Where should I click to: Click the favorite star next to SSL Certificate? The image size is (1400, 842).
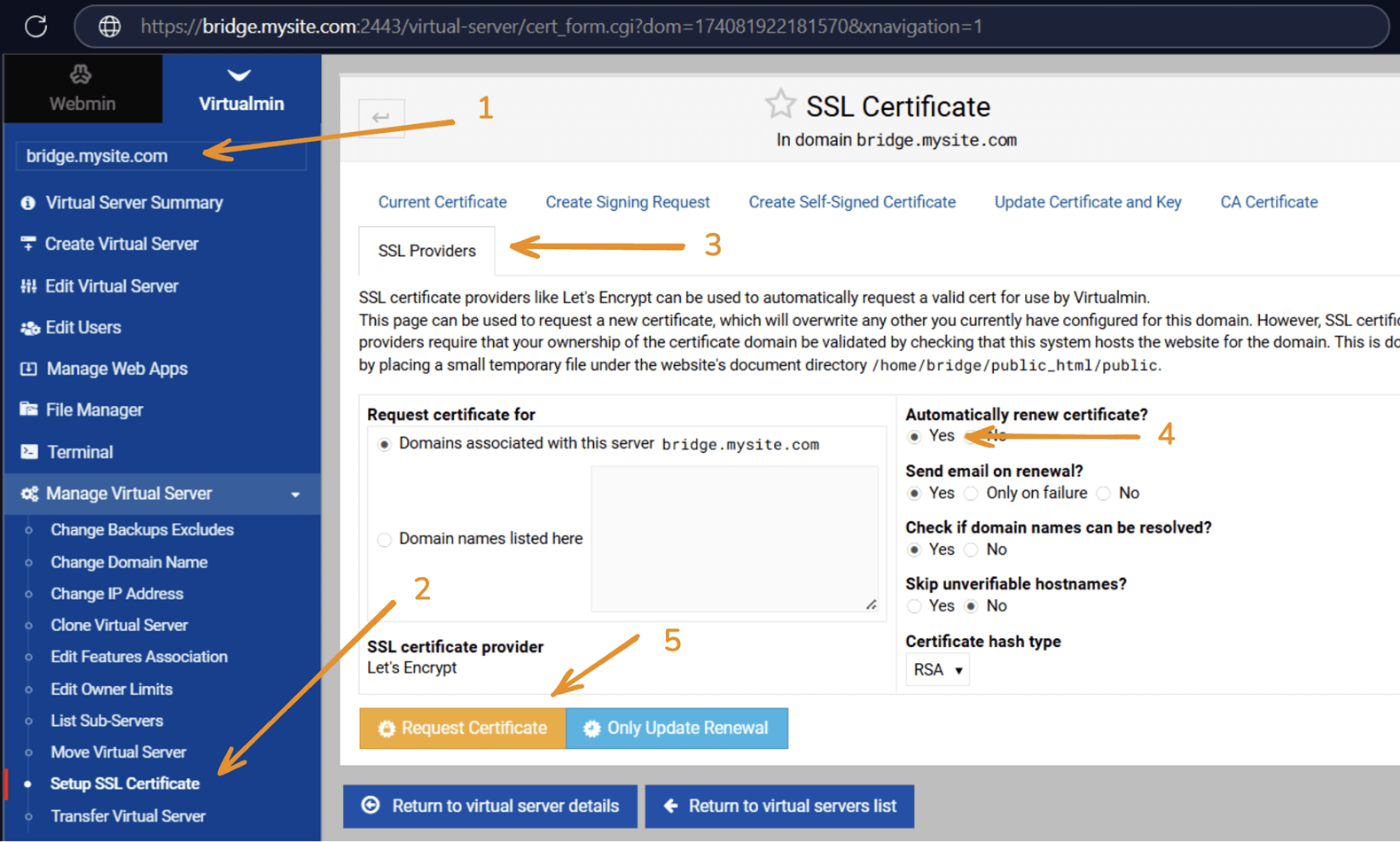point(779,105)
